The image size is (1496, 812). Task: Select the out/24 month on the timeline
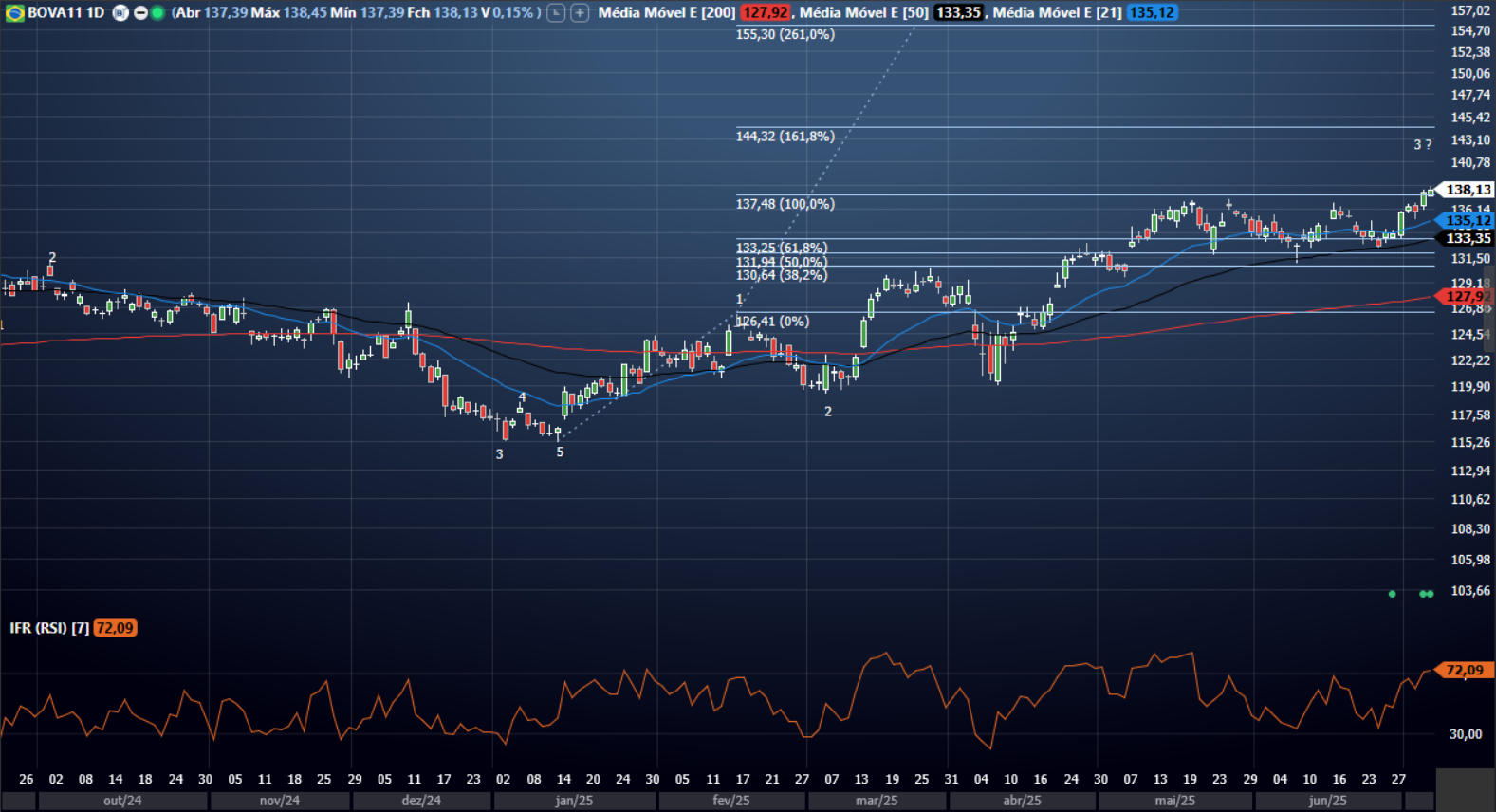(122, 801)
